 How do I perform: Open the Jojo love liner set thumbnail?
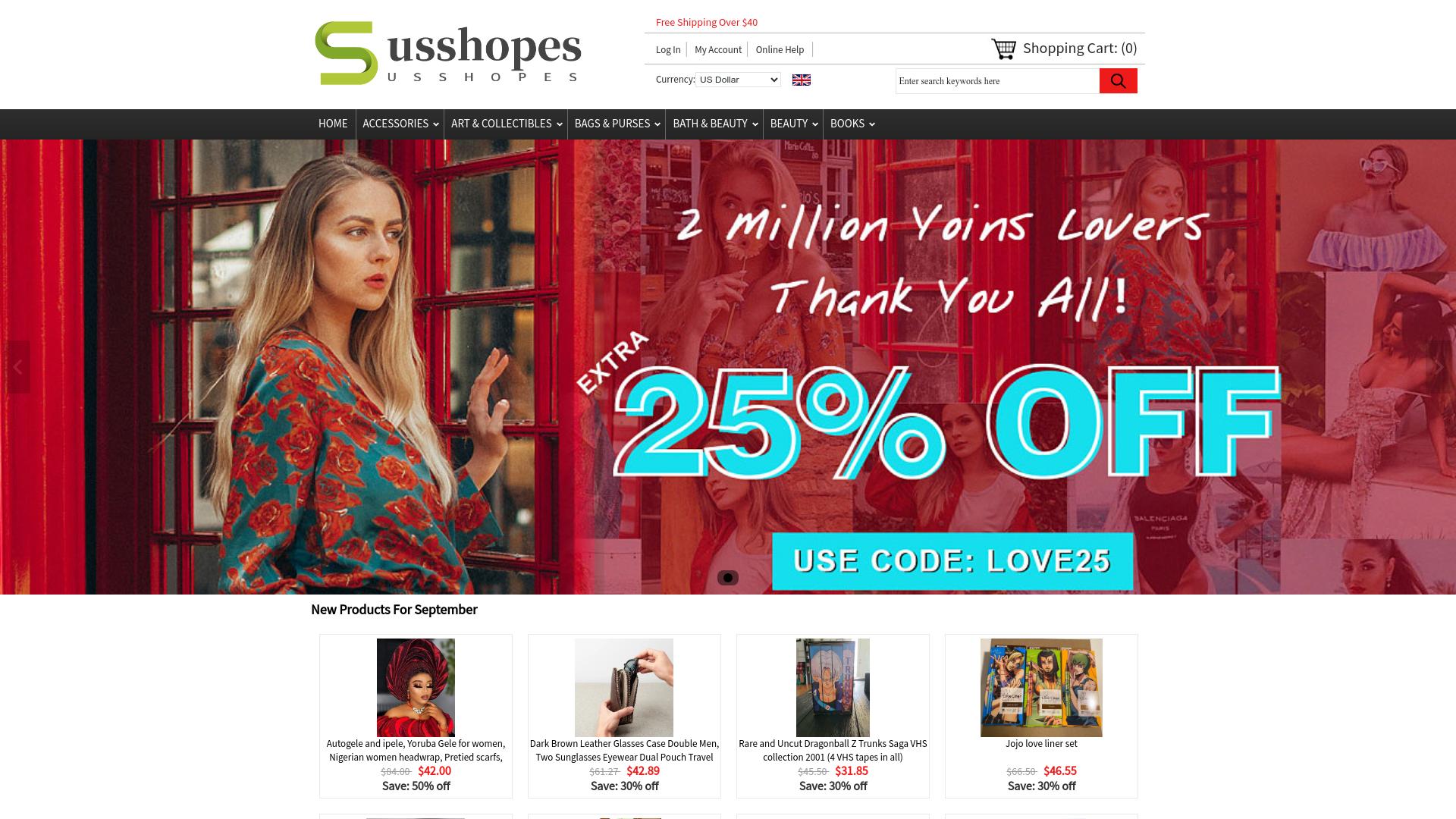(x=1041, y=688)
